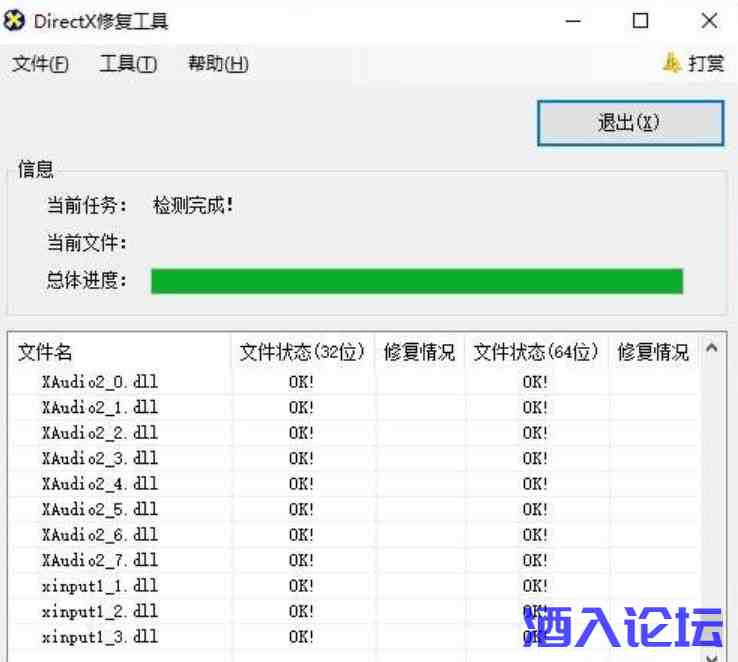Select the xinput1_3.dll row
Image resolution: width=738 pixels, height=662 pixels.
coord(353,636)
